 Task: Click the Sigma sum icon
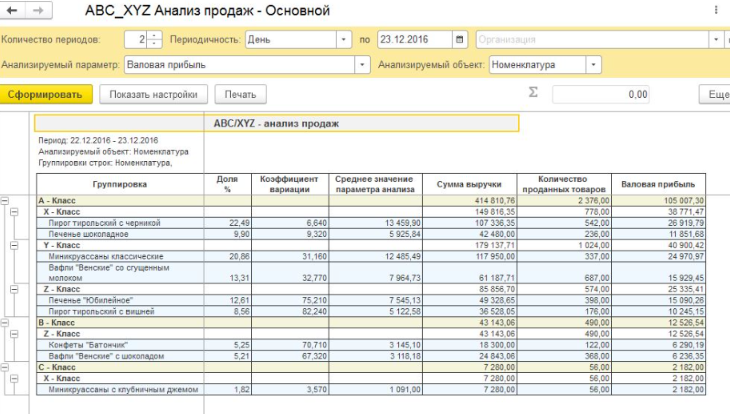pyautogui.click(x=532, y=93)
